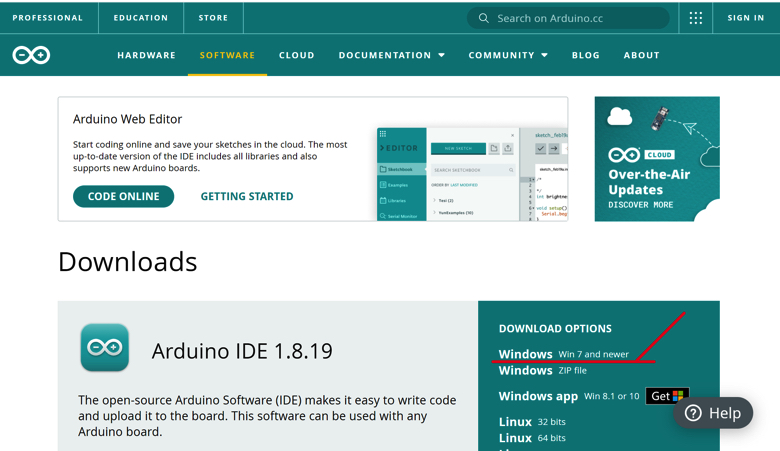The image size is (780, 451).
Task: Open the Getting Started link
Action: click(x=247, y=196)
